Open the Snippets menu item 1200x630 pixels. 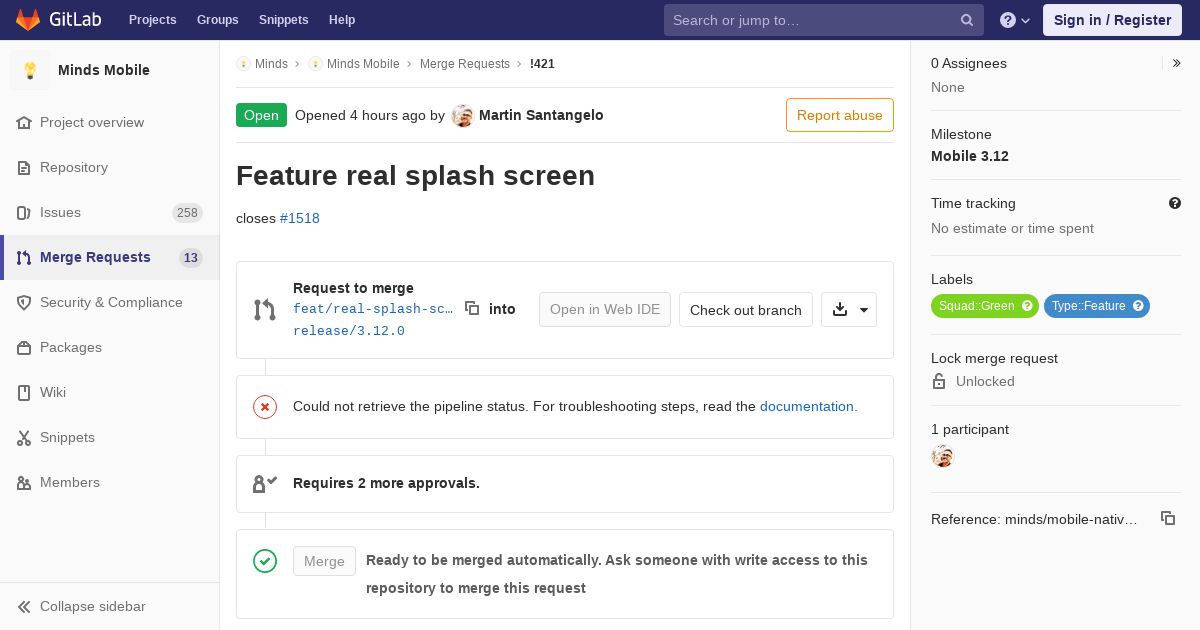tap(283, 20)
